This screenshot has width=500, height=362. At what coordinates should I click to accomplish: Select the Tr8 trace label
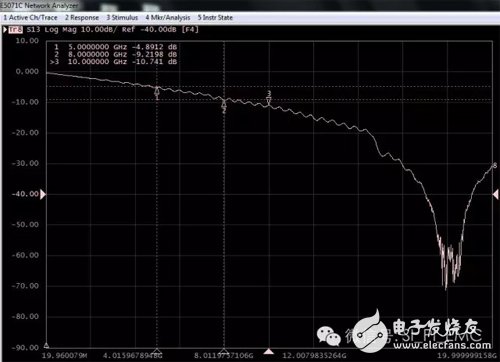tap(15, 30)
